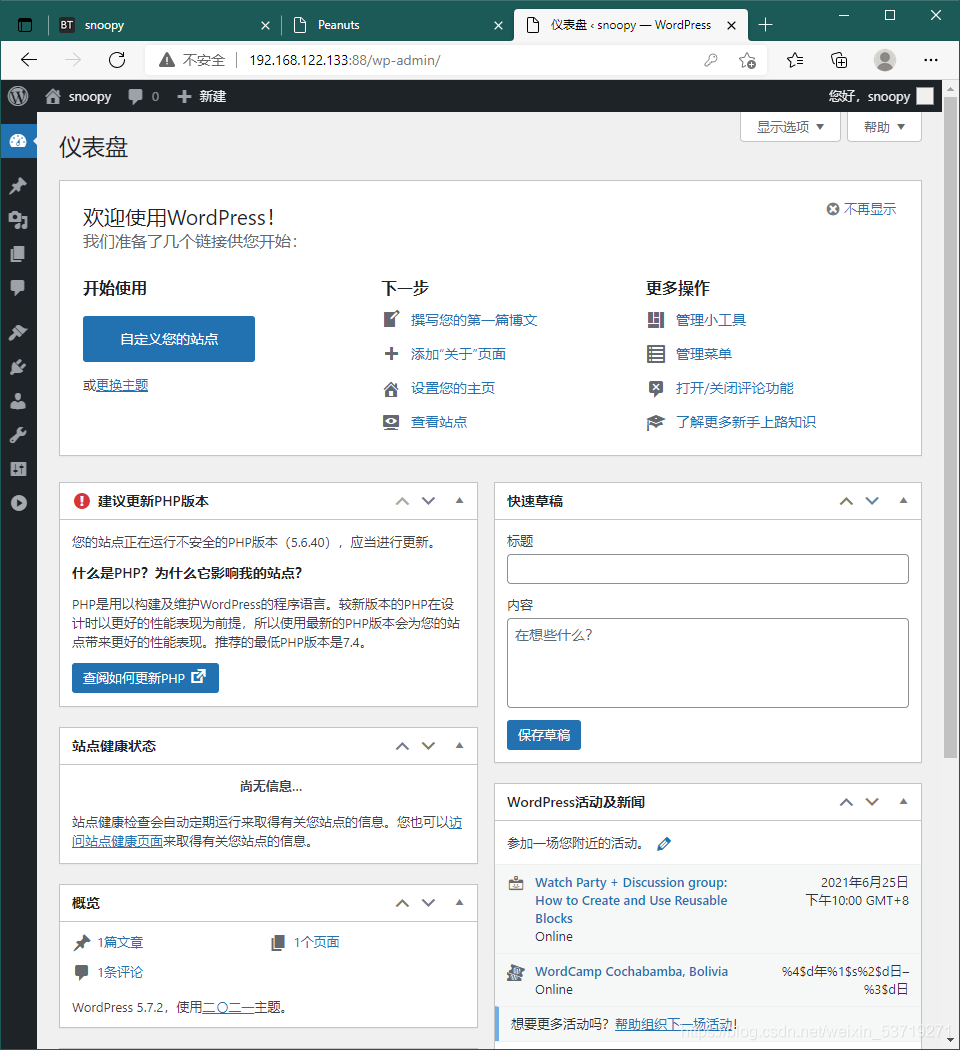
Task: Open the Tools wrench sidebar icon
Action: (18, 435)
